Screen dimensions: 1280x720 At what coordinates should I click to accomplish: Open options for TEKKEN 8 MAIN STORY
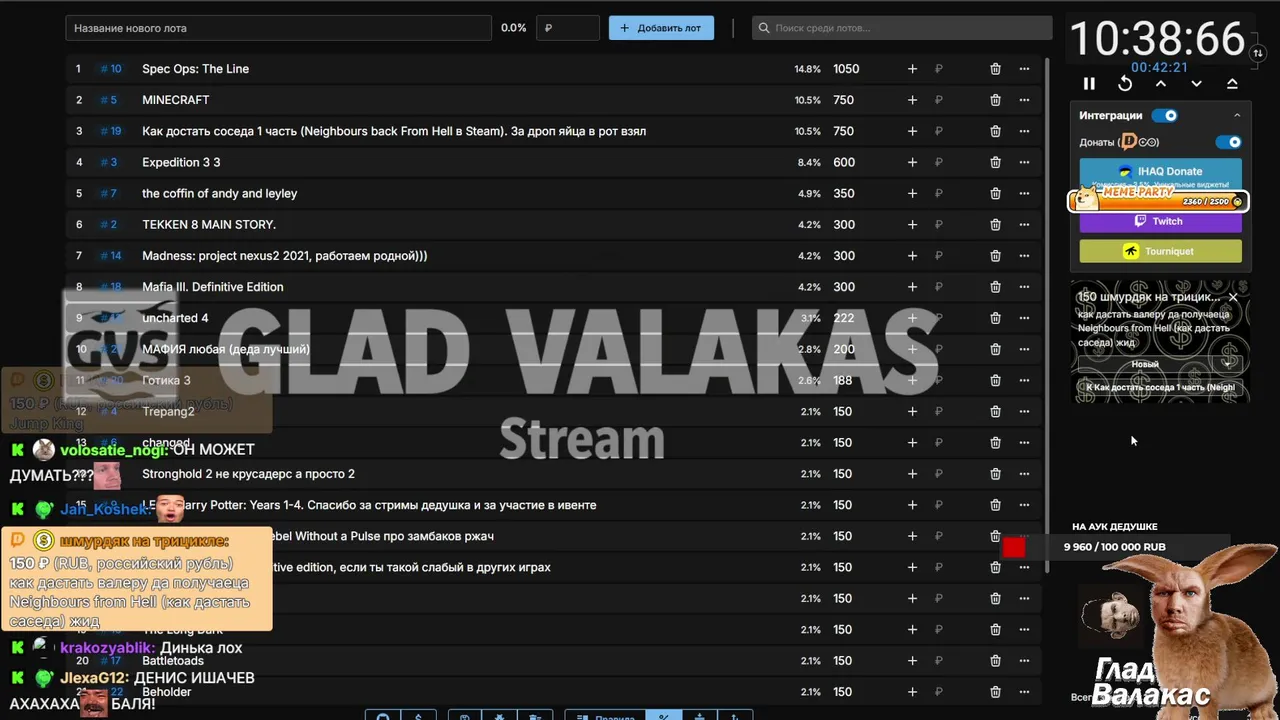1024,224
